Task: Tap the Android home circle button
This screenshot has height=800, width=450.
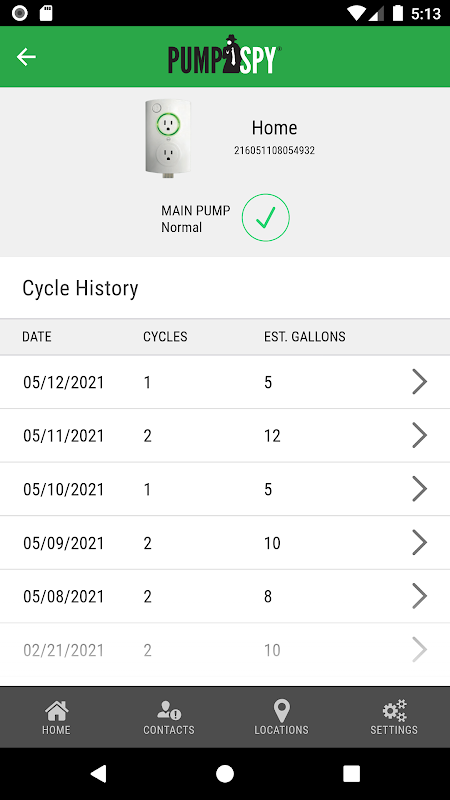Action: (225, 773)
